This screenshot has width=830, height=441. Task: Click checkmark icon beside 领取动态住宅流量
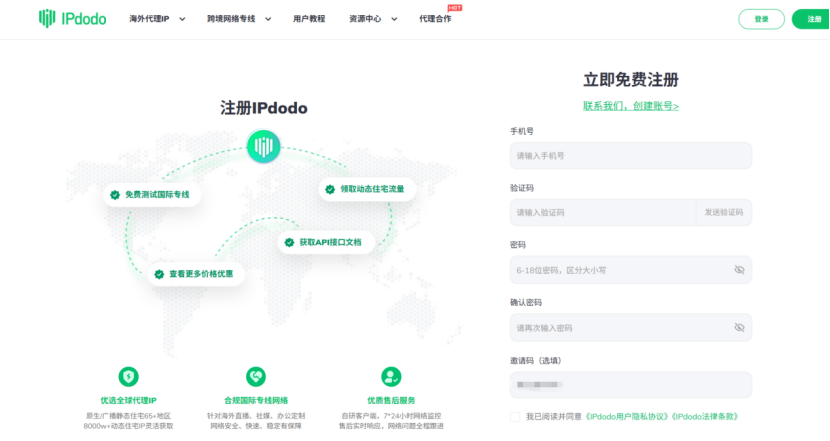(x=330, y=188)
